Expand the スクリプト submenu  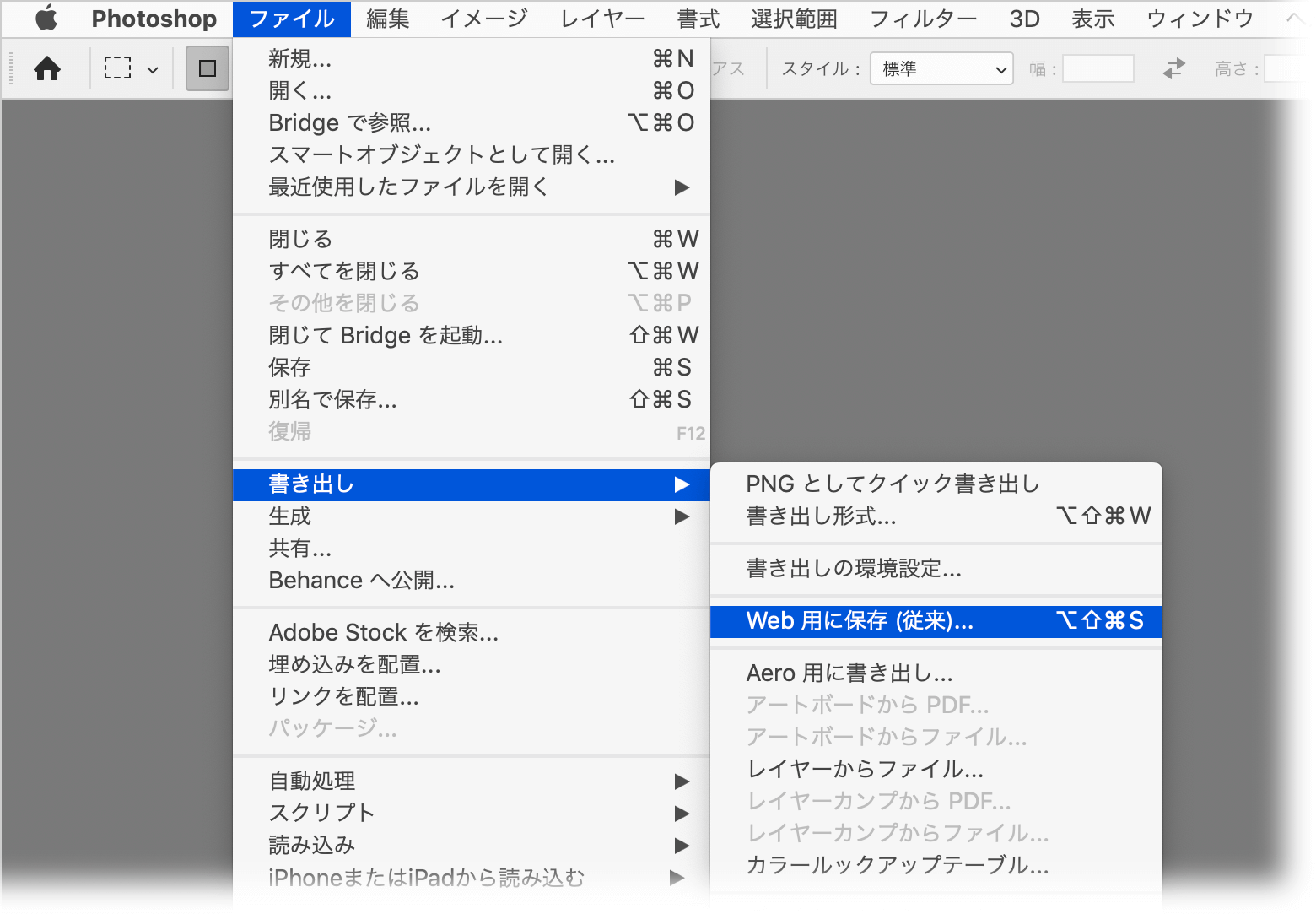coord(472,814)
